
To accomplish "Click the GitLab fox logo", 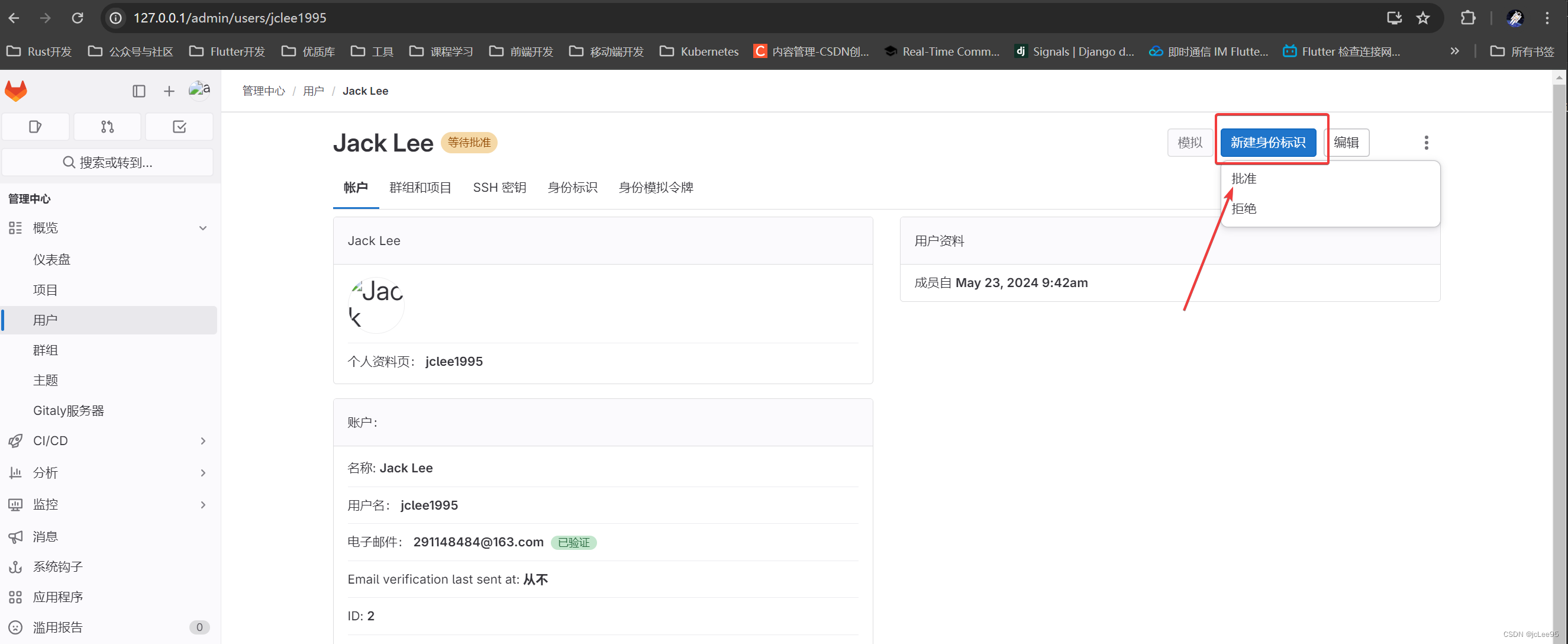I will 16,91.
